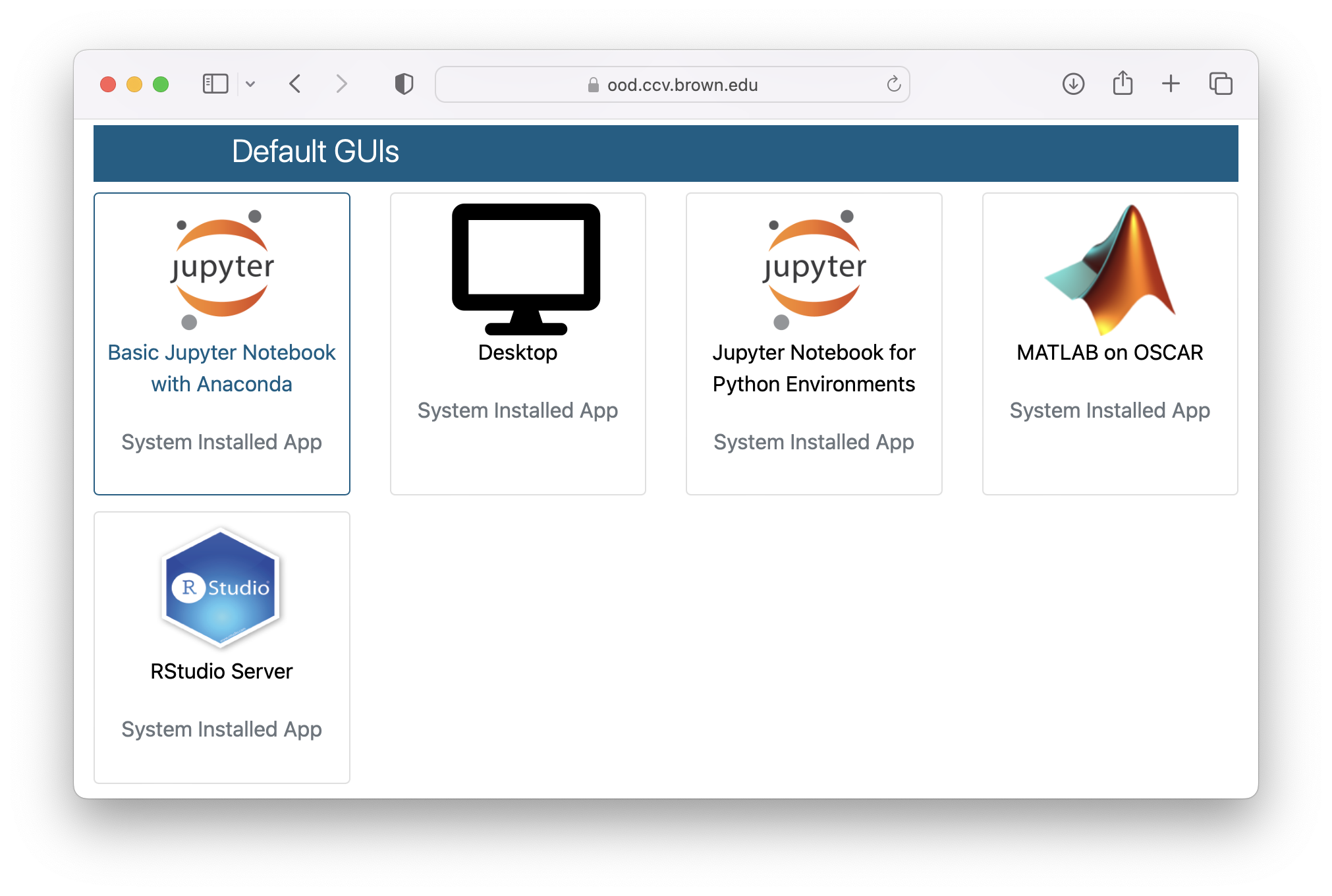Minimize the Safari window with yellow button
Viewport: 1332px width, 896px height.
[134, 84]
